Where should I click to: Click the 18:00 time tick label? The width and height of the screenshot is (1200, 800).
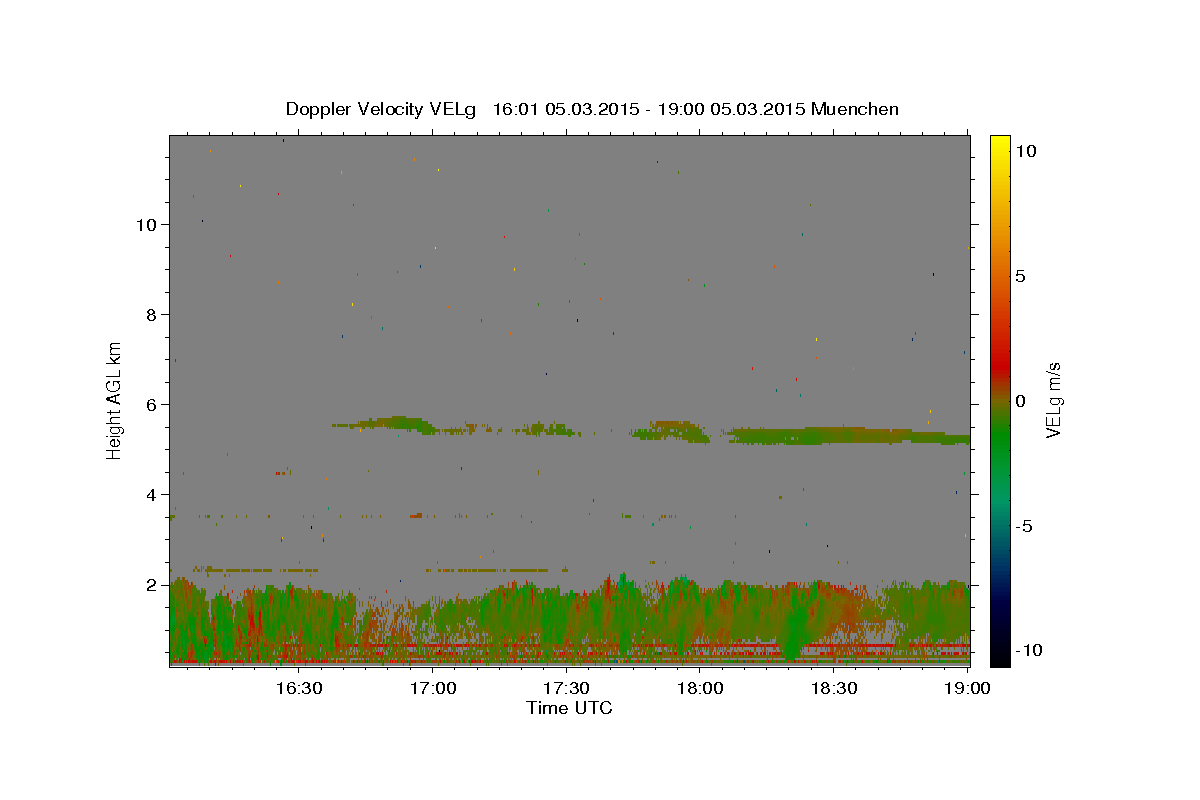click(700, 688)
